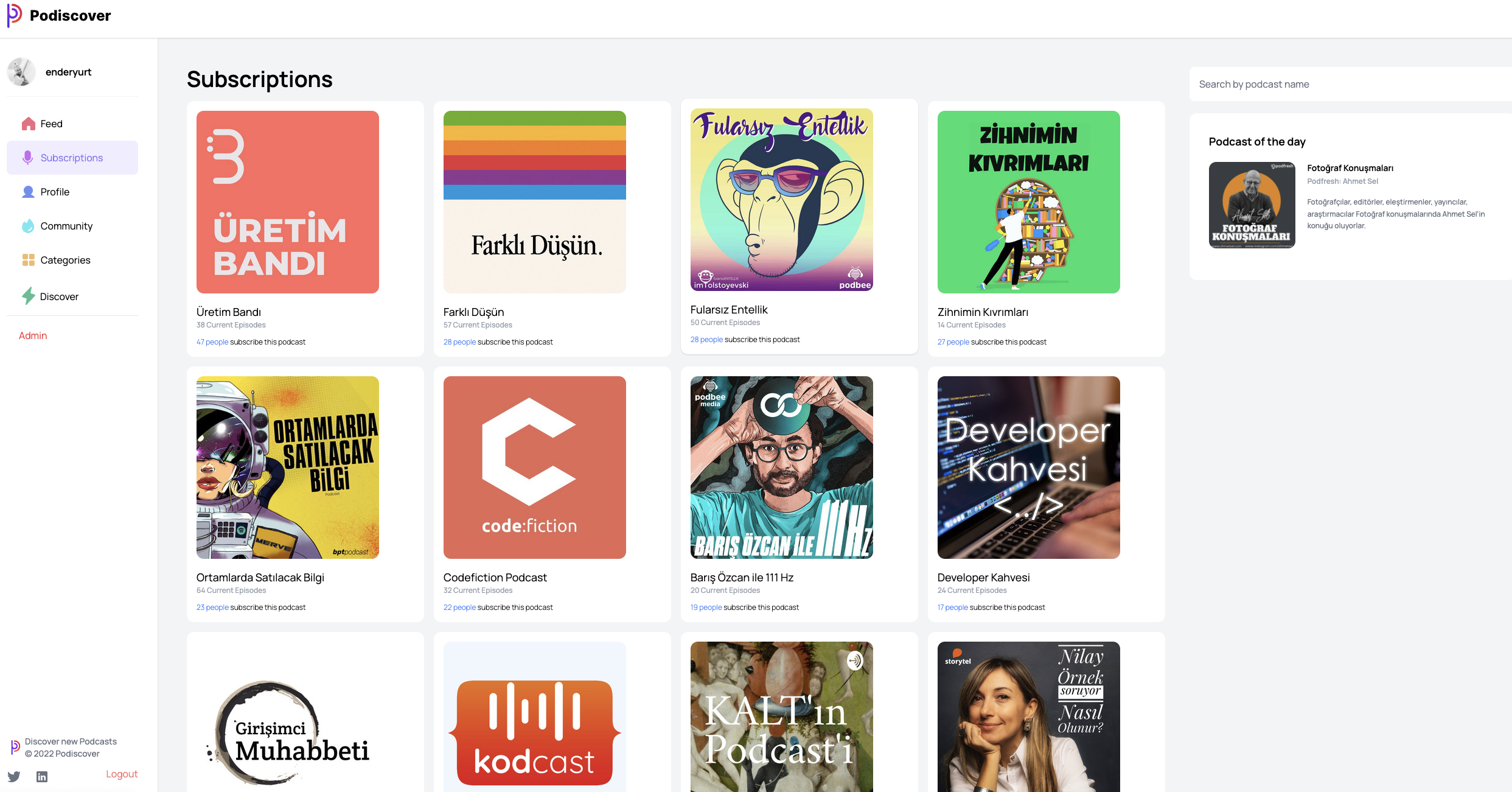Open the Twitter icon in footer
The image size is (1512, 792).
(14, 776)
